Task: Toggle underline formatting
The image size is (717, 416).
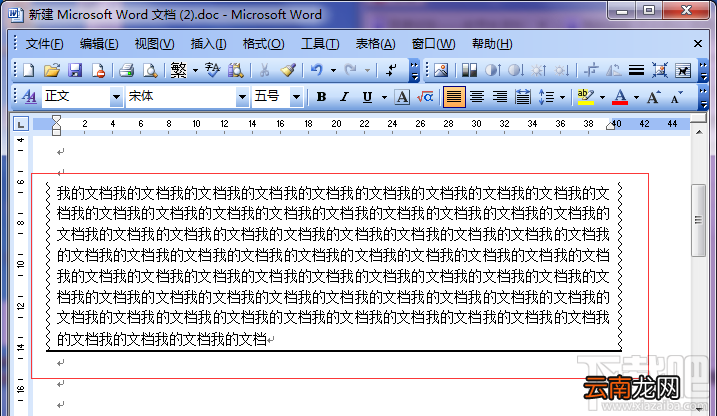Action: (x=367, y=96)
